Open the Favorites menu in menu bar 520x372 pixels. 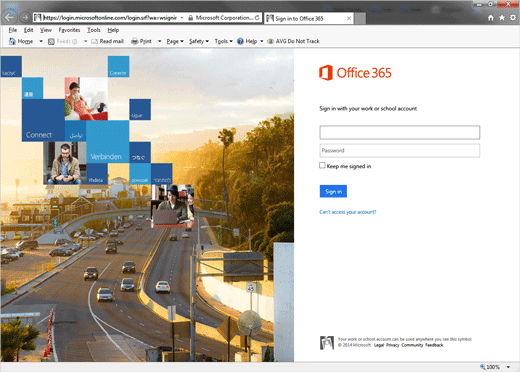coord(69,30)
